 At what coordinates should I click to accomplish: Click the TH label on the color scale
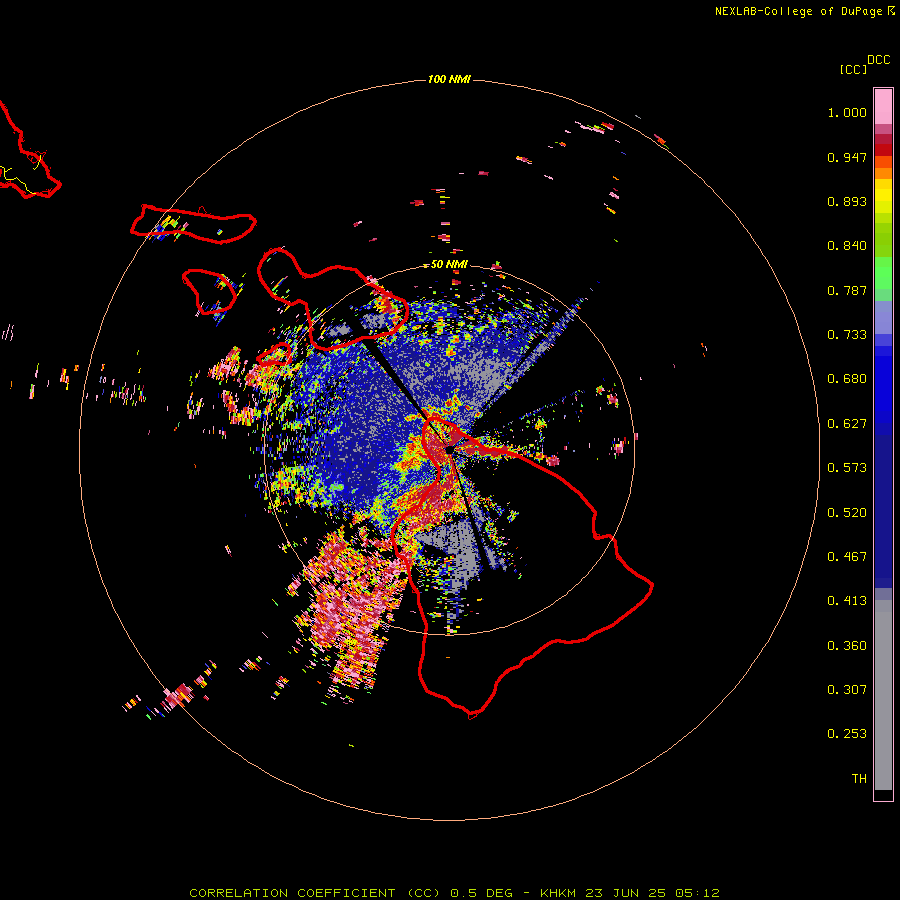click(859, 779)
